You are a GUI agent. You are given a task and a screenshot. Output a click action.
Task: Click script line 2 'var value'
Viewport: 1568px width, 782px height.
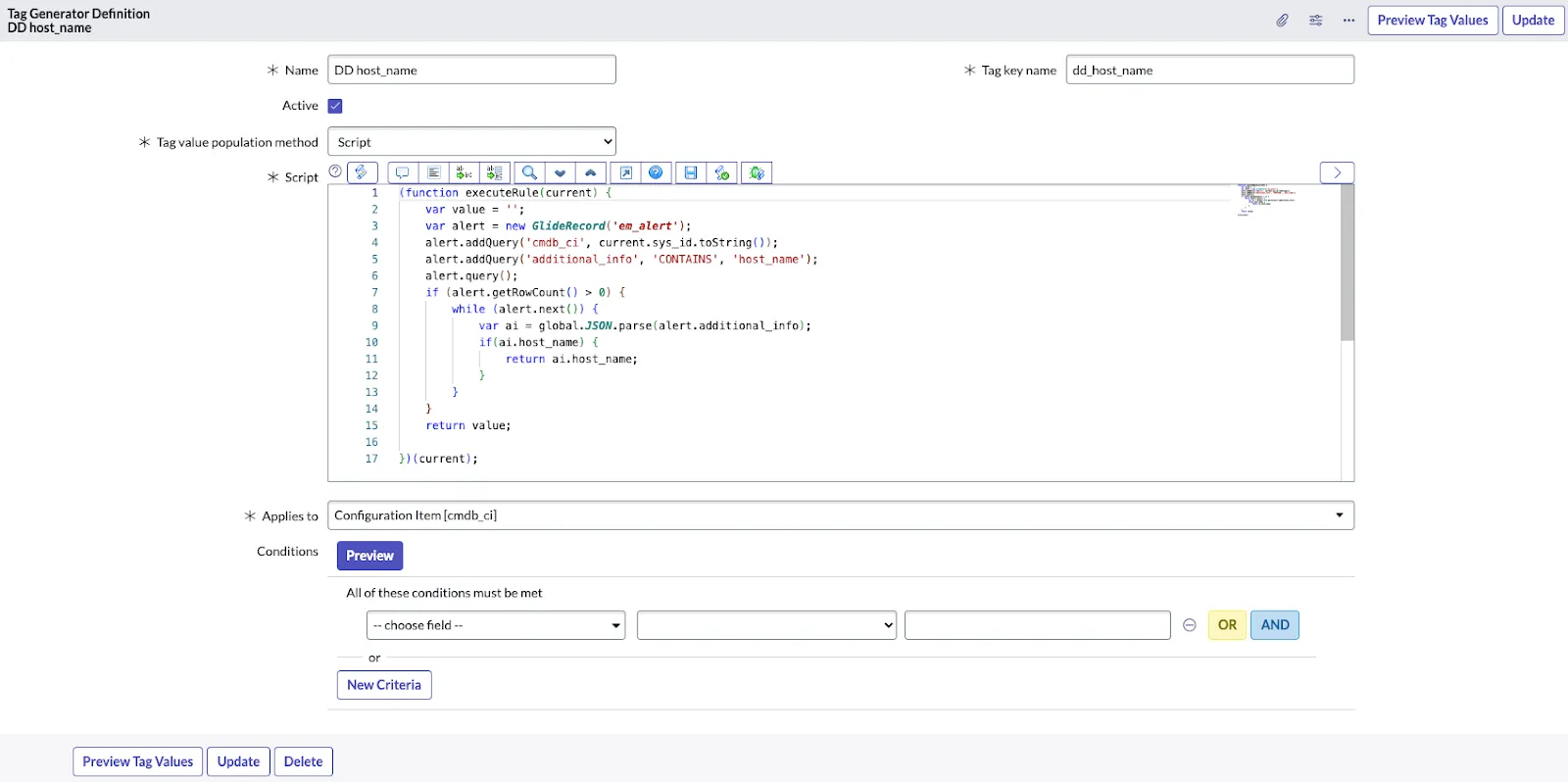475,209
